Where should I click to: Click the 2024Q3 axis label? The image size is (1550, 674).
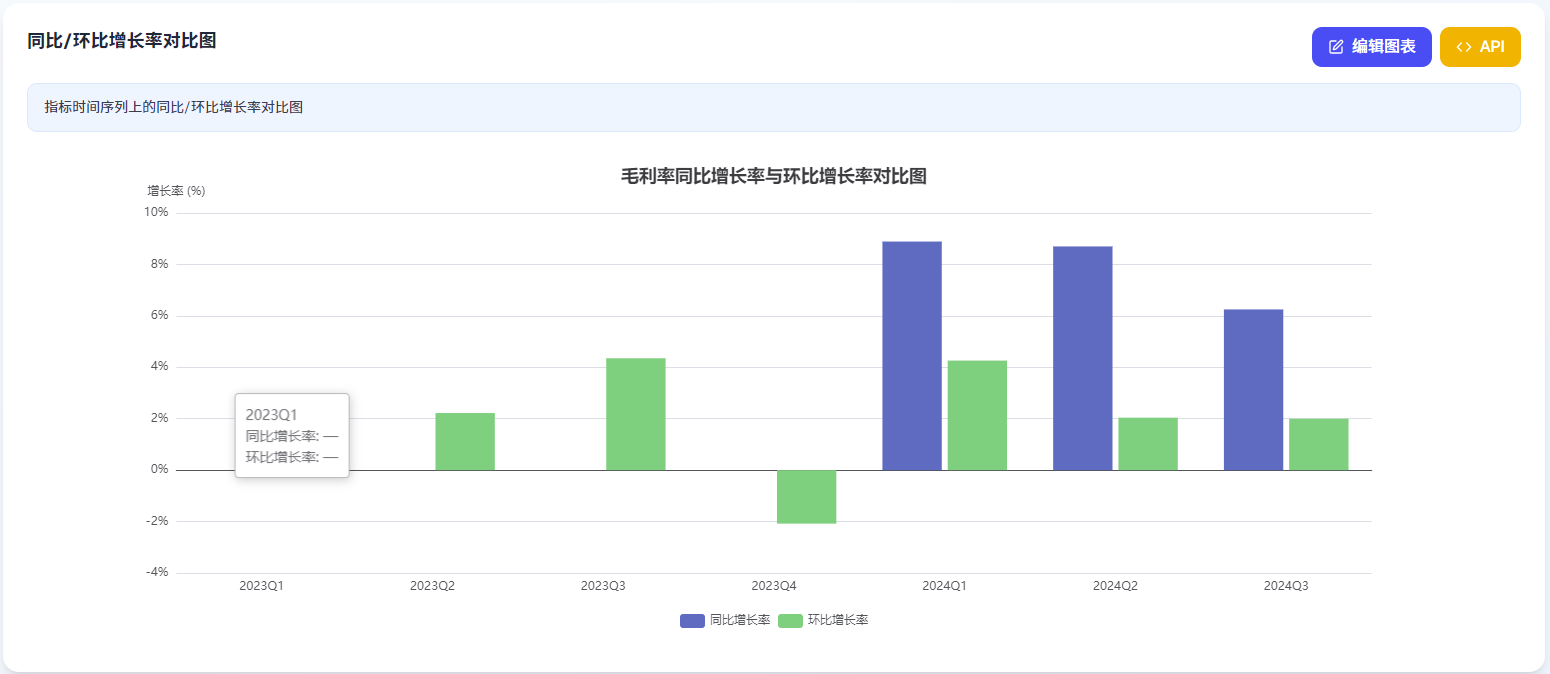pyautogui.click(x=1286, y=586)
